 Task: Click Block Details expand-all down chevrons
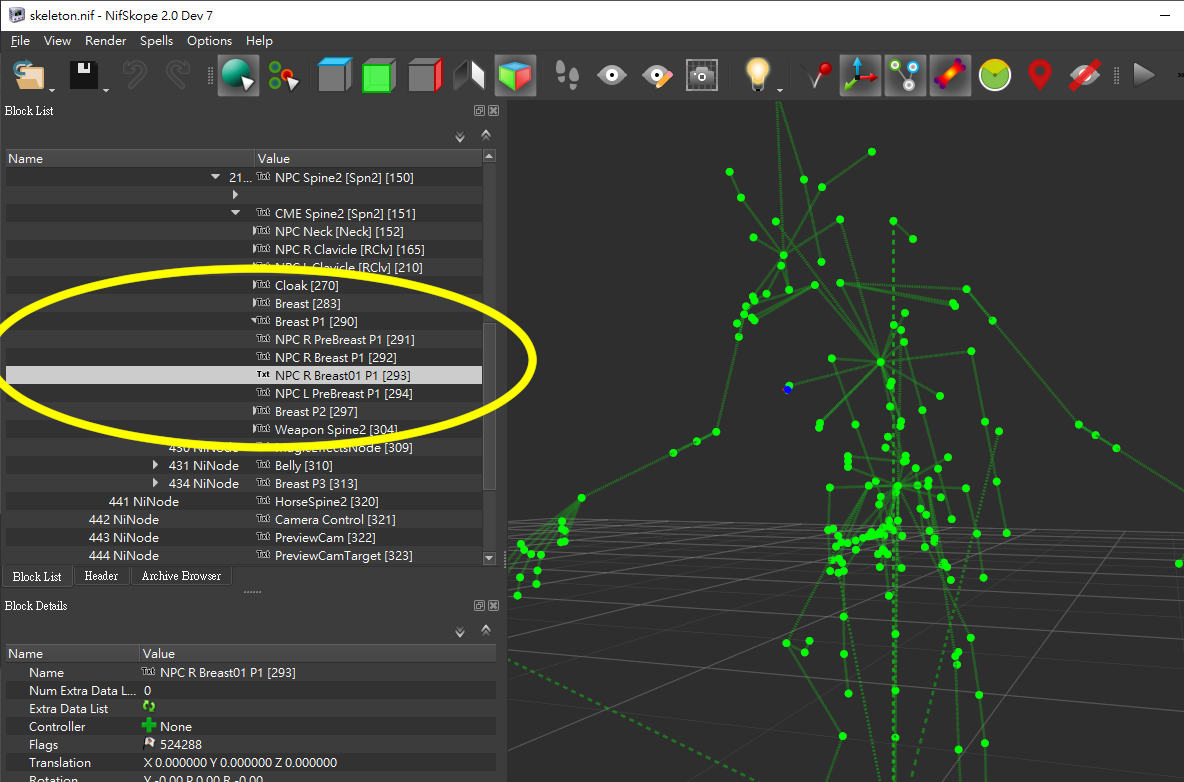460,633
